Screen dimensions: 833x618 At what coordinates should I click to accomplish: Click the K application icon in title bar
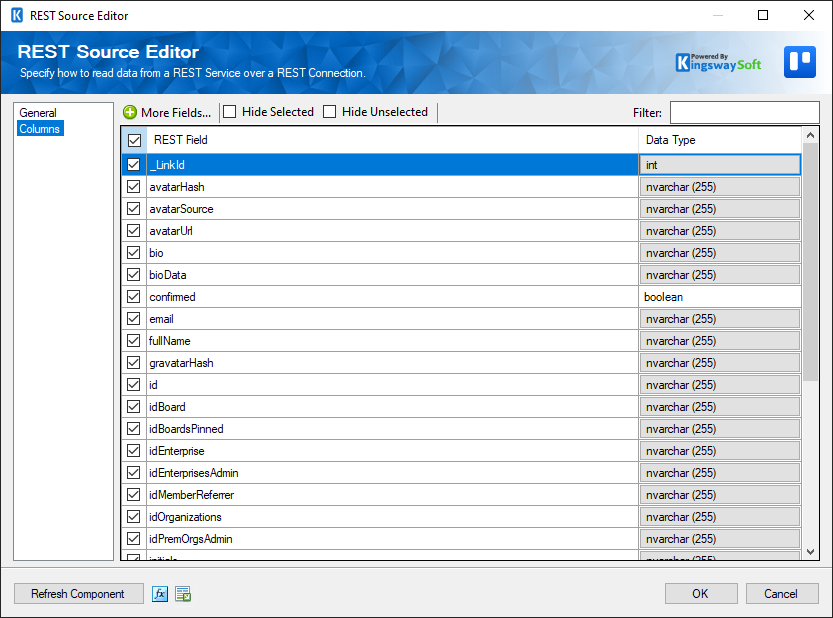click(x=17, y=15)
